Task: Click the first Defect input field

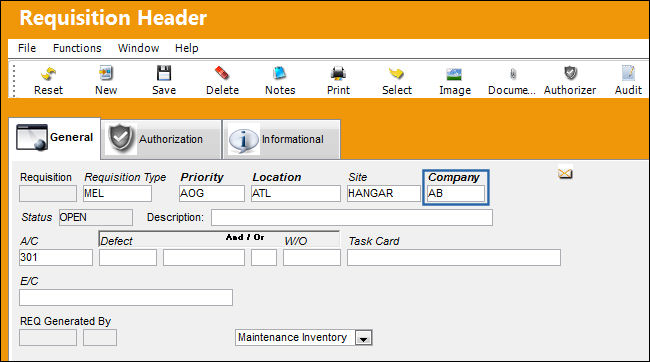Action: pos(128,258)
